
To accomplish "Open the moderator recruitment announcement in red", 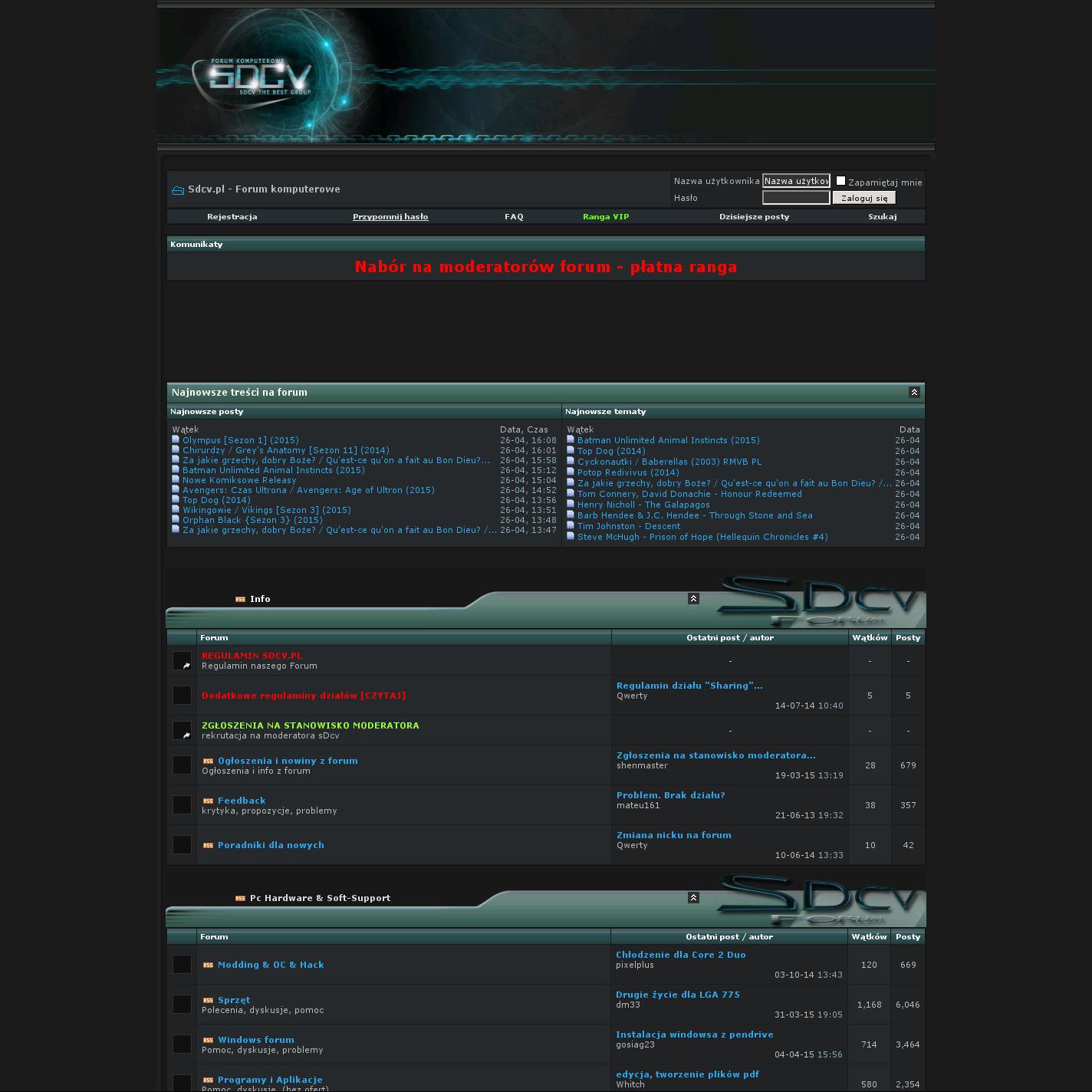I will point(545,267).
